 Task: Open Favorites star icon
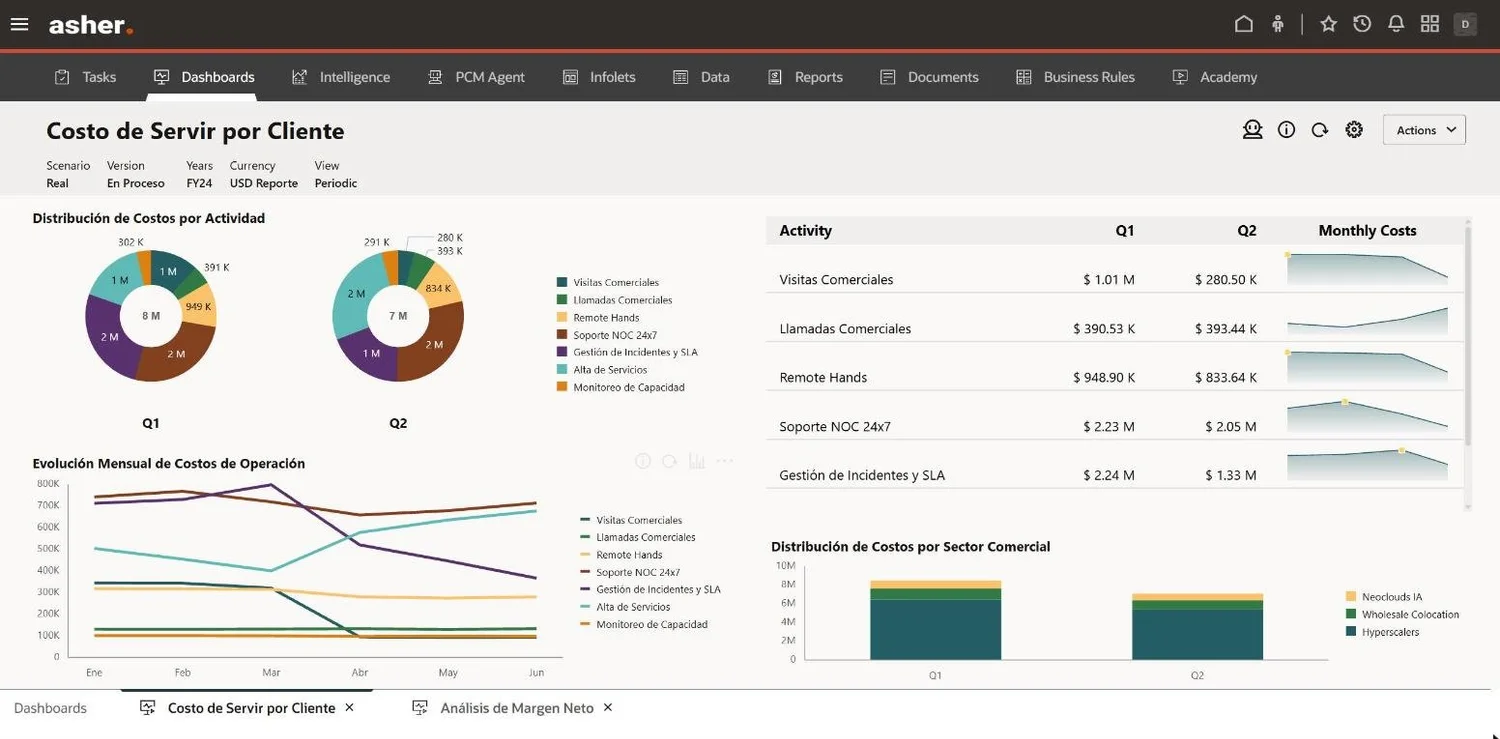pos(1329,24)
